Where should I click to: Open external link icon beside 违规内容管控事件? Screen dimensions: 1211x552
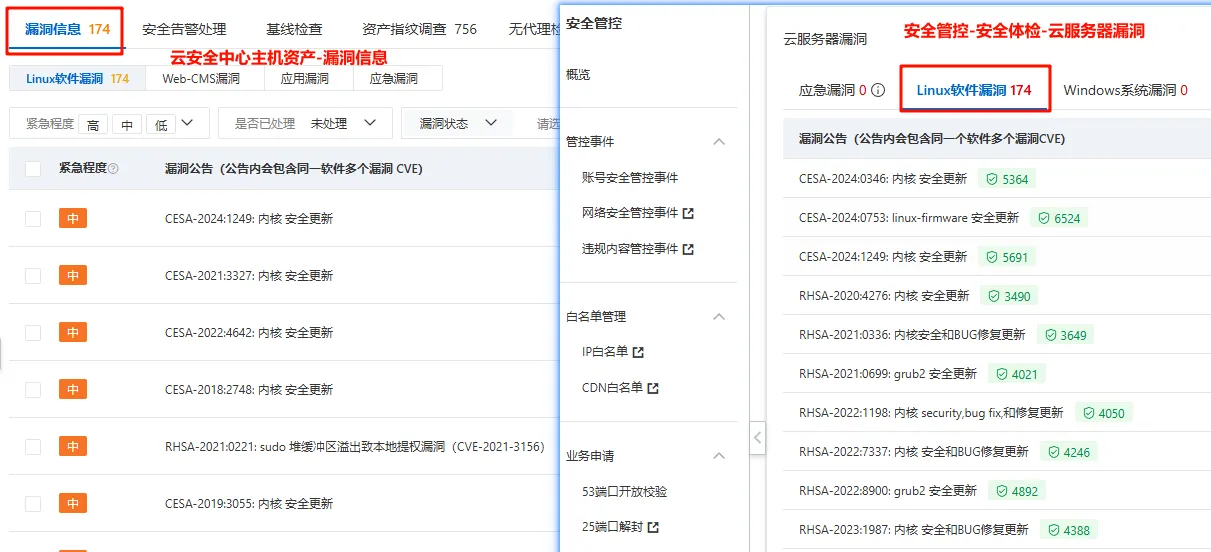(688, 249)
